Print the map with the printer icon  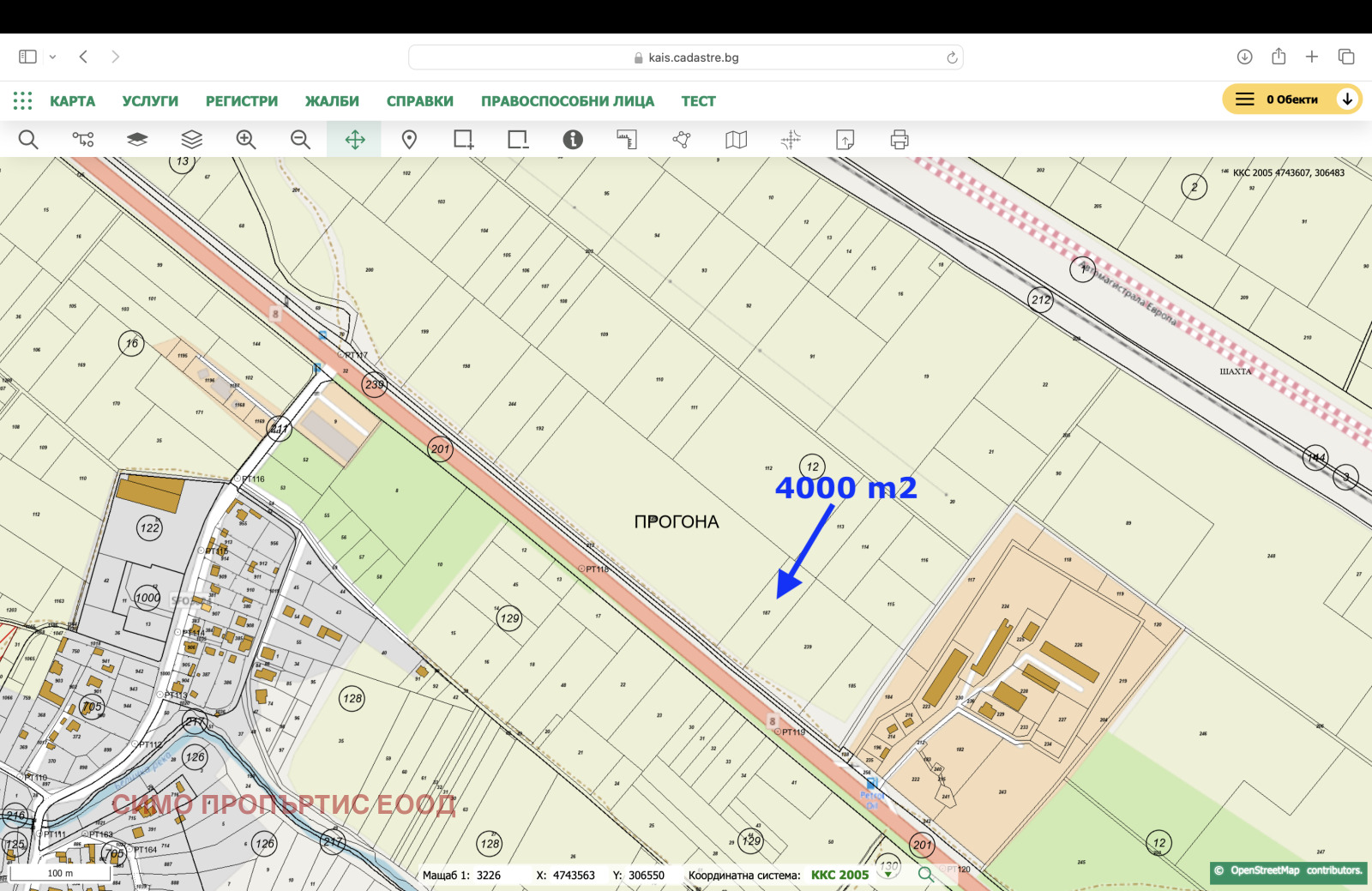tap(899, 140)
